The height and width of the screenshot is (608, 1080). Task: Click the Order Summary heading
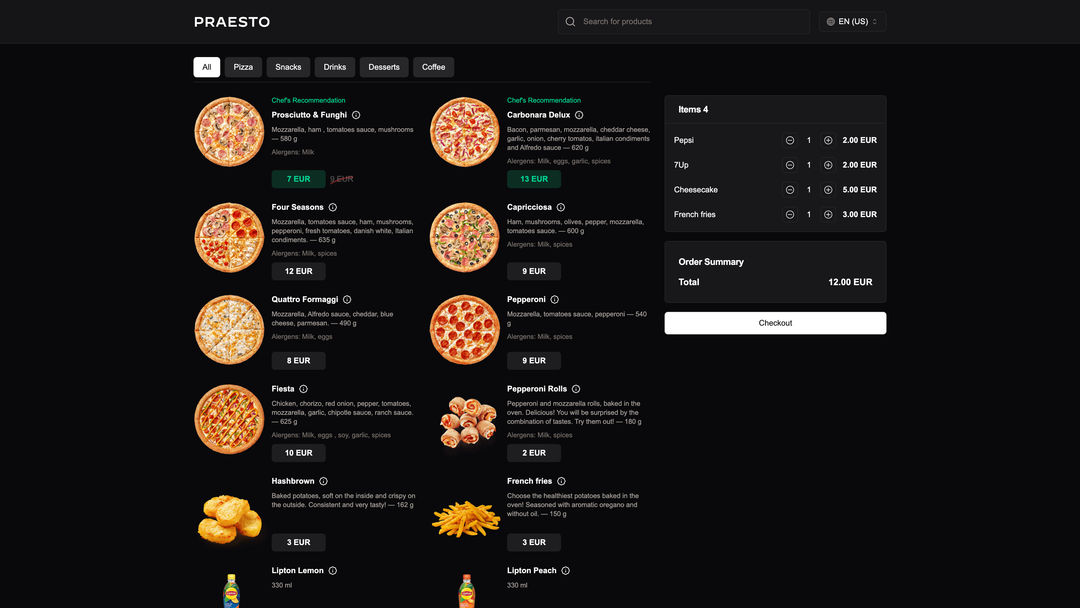(x=711, y=262)
